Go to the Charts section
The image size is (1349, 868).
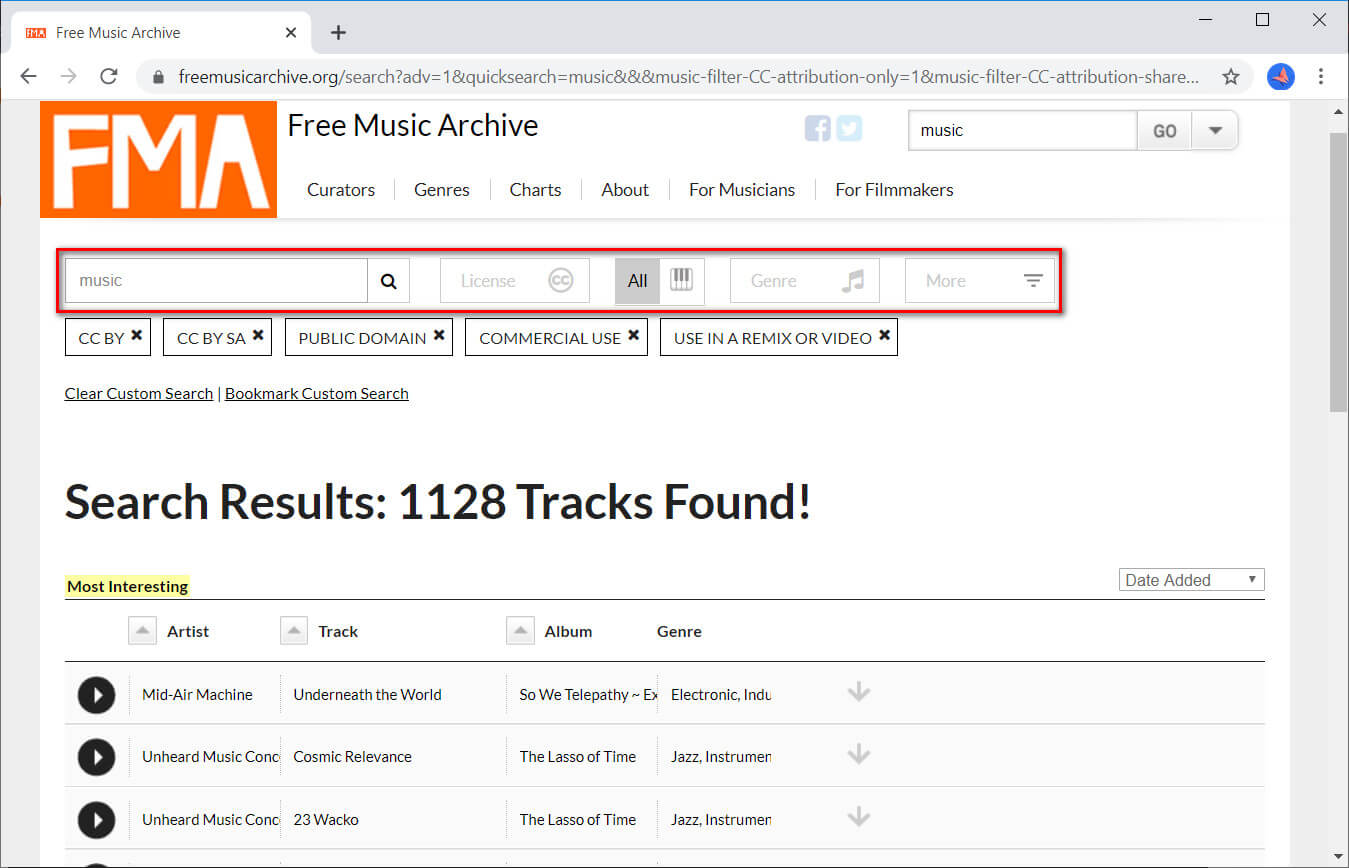point(535,189)
